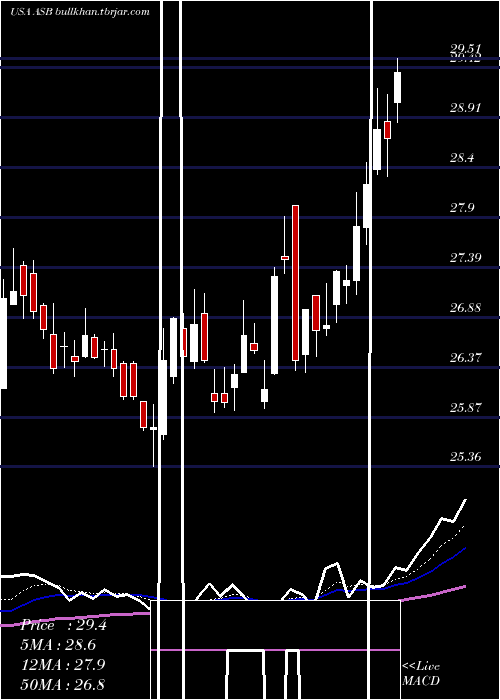Click the '12MA : 27.9' readout
Viewport: 500px width, 700px height.
tap(64, 665)
